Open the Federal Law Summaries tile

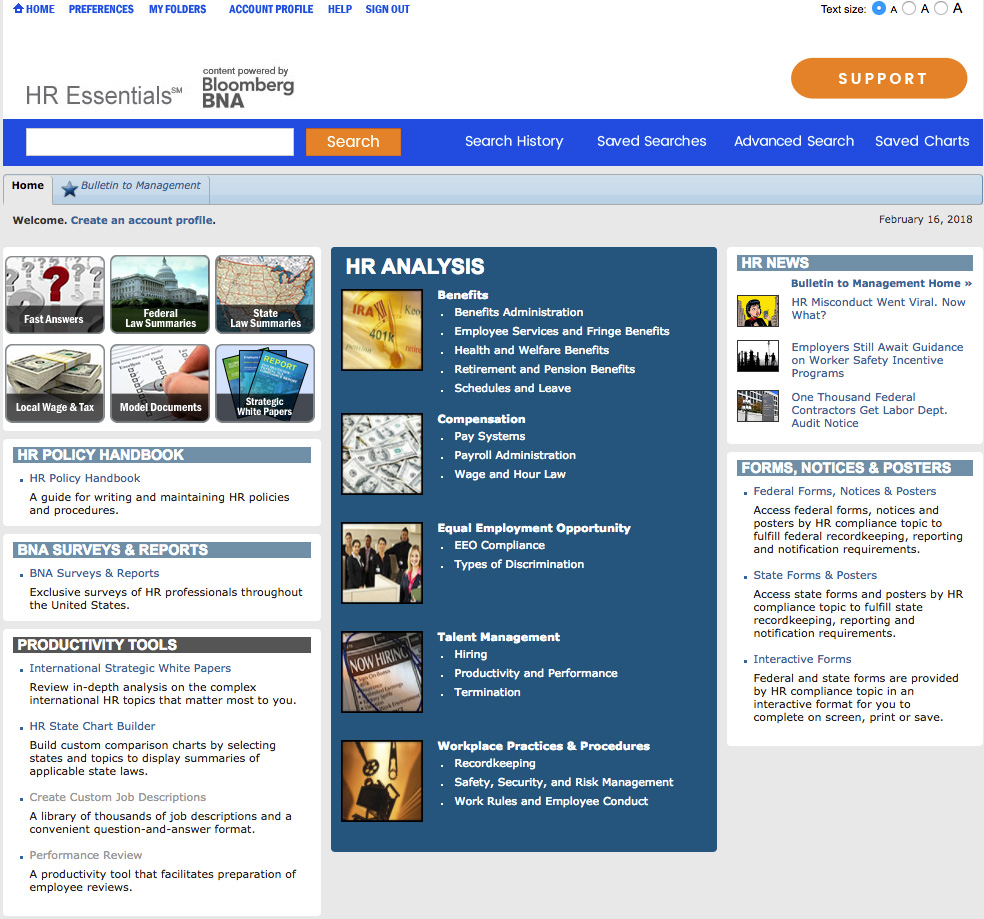(160, 294)
